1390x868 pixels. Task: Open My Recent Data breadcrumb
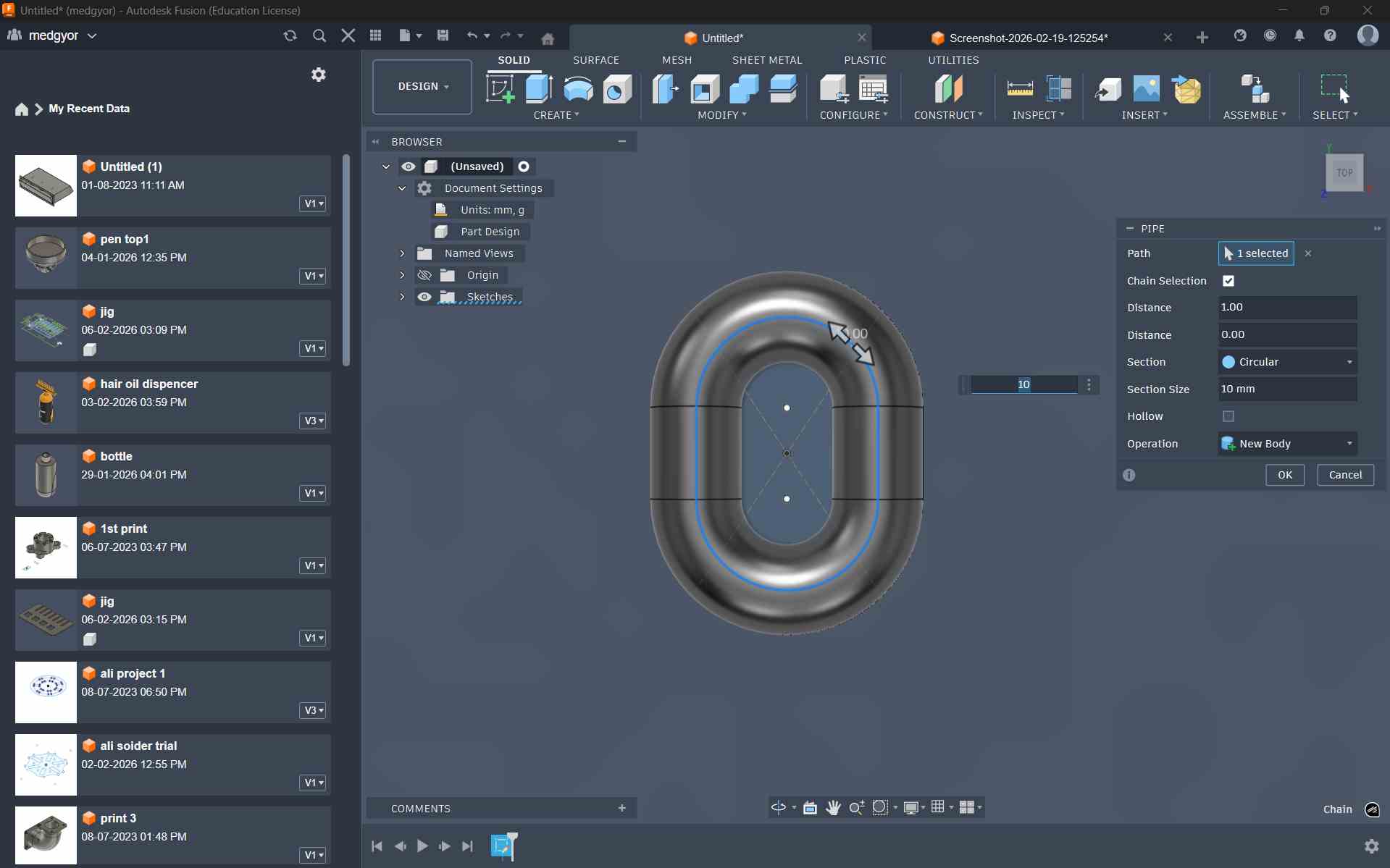[x=89, y=109]
